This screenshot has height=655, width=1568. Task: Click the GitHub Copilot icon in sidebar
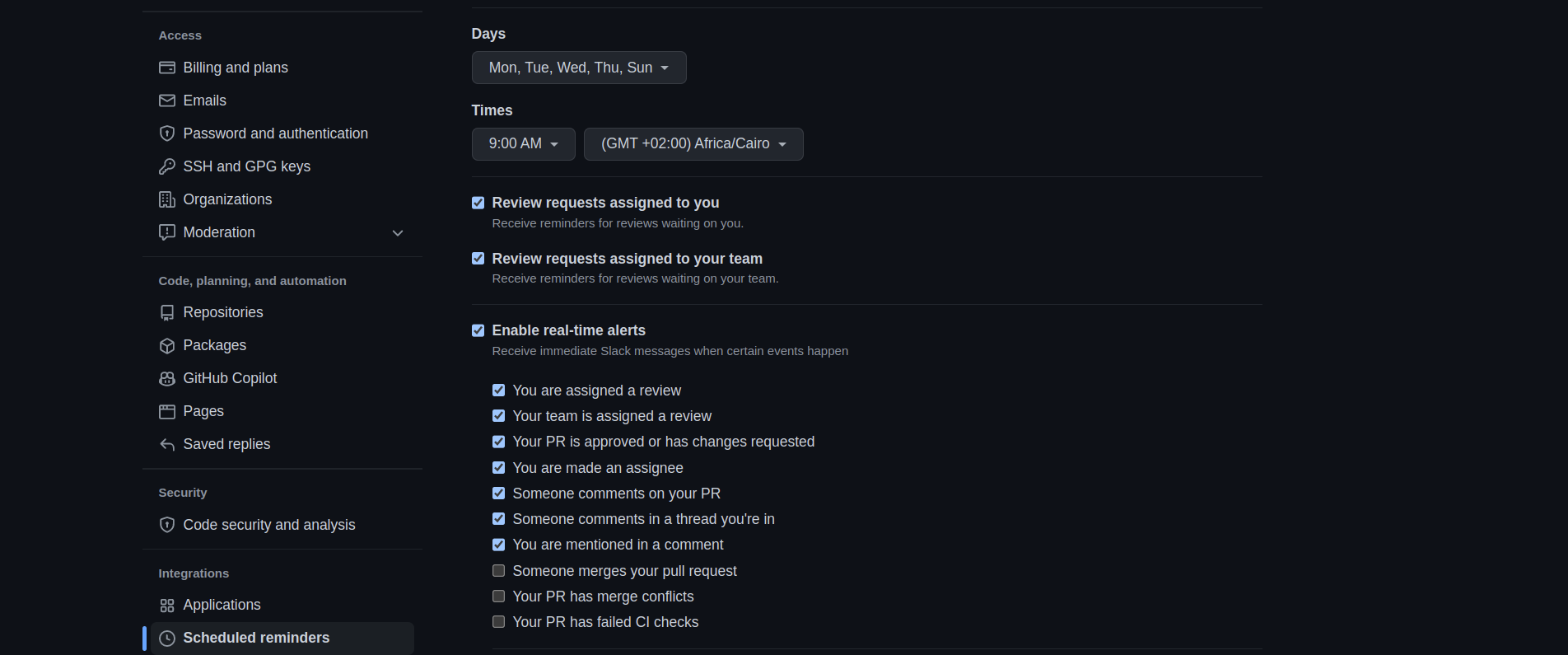point(167,378)
